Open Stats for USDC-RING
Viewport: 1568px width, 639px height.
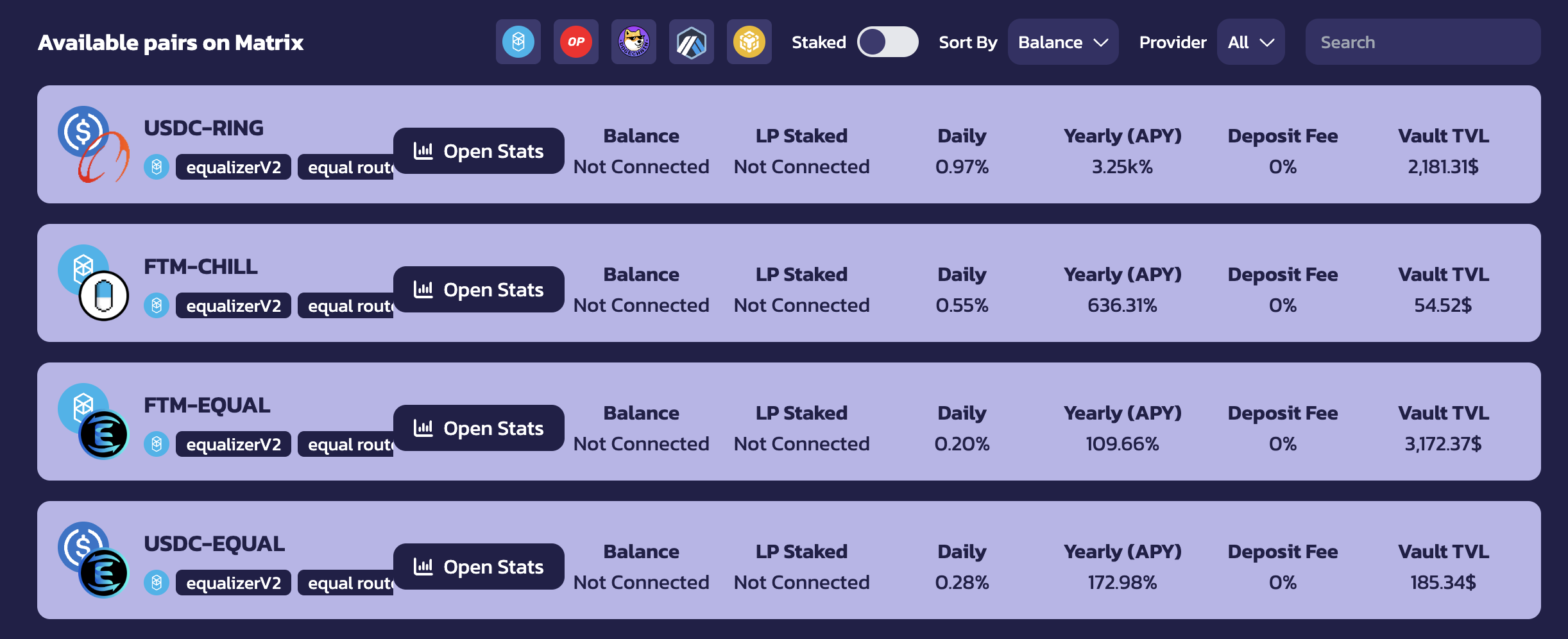479,151
